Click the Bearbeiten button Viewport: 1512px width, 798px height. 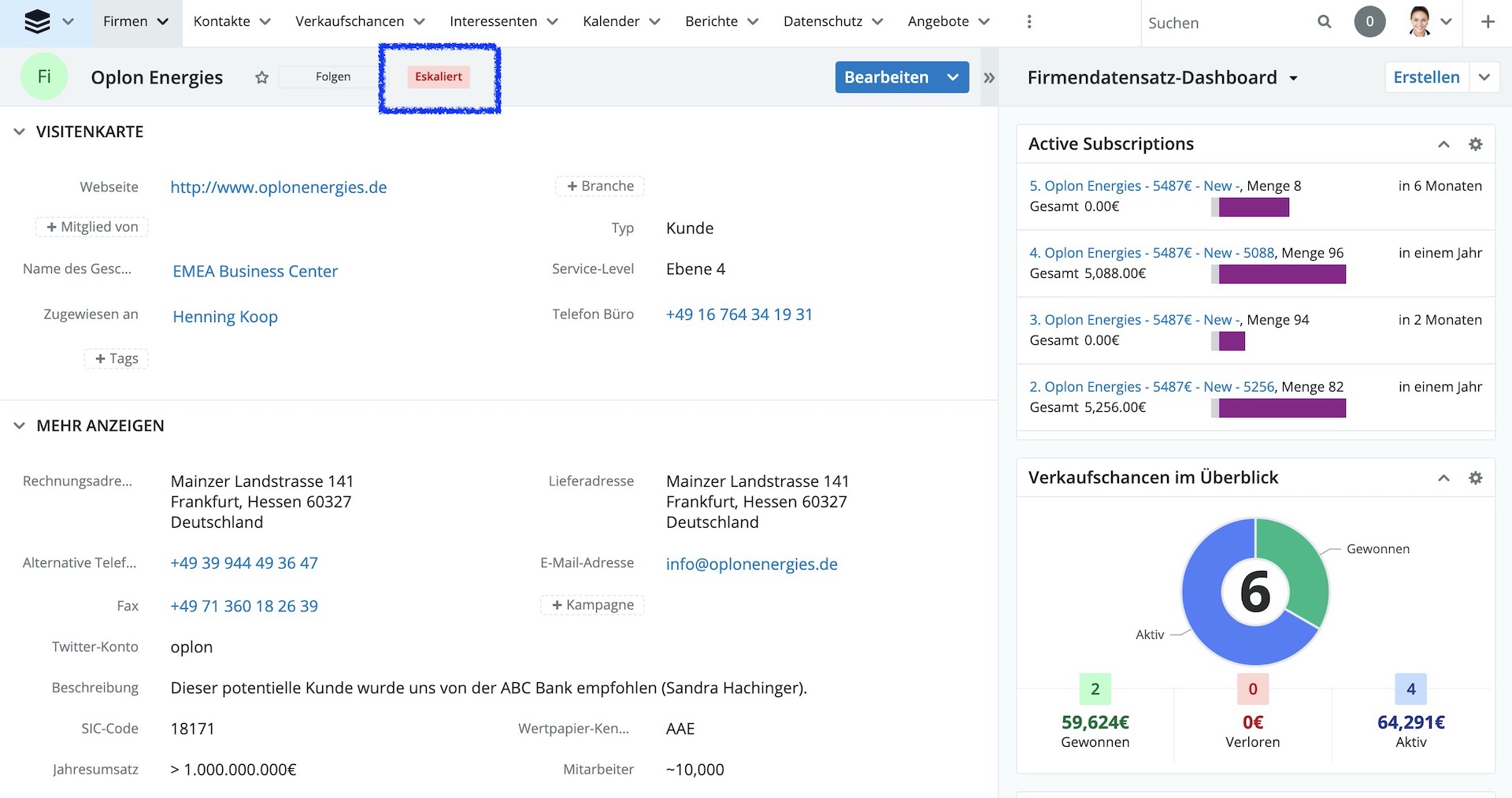(x=886, y=77)
